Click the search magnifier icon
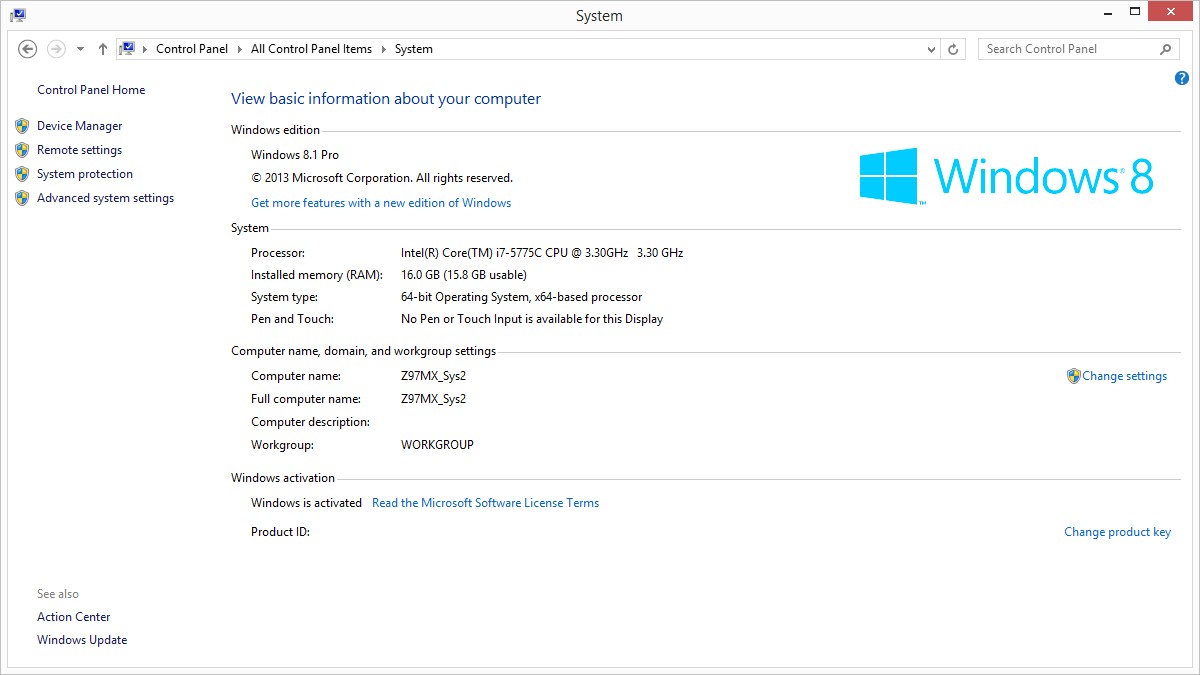The image size is (1200, 675). tap(1166, 49)
